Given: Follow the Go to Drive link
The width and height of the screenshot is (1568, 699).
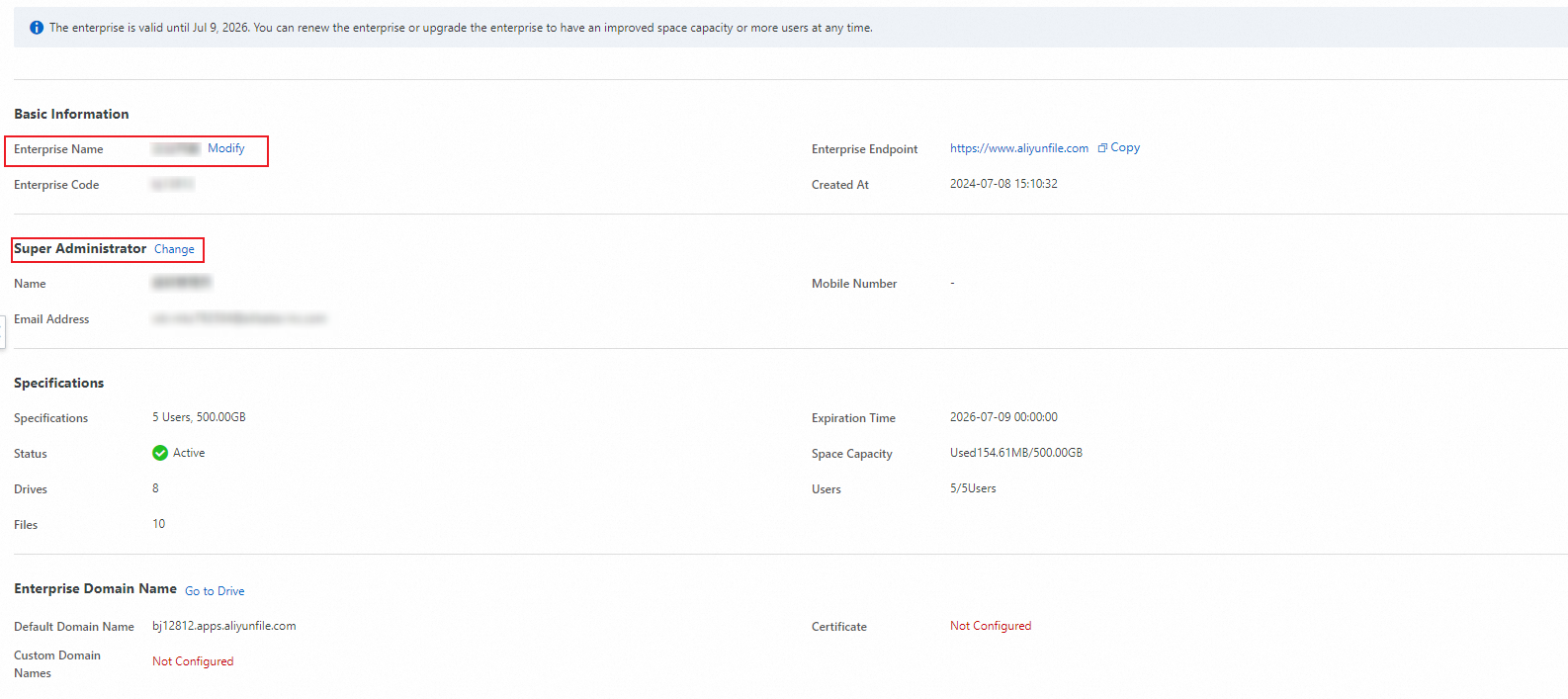Looking at the screenshot, I should [215, 591].
